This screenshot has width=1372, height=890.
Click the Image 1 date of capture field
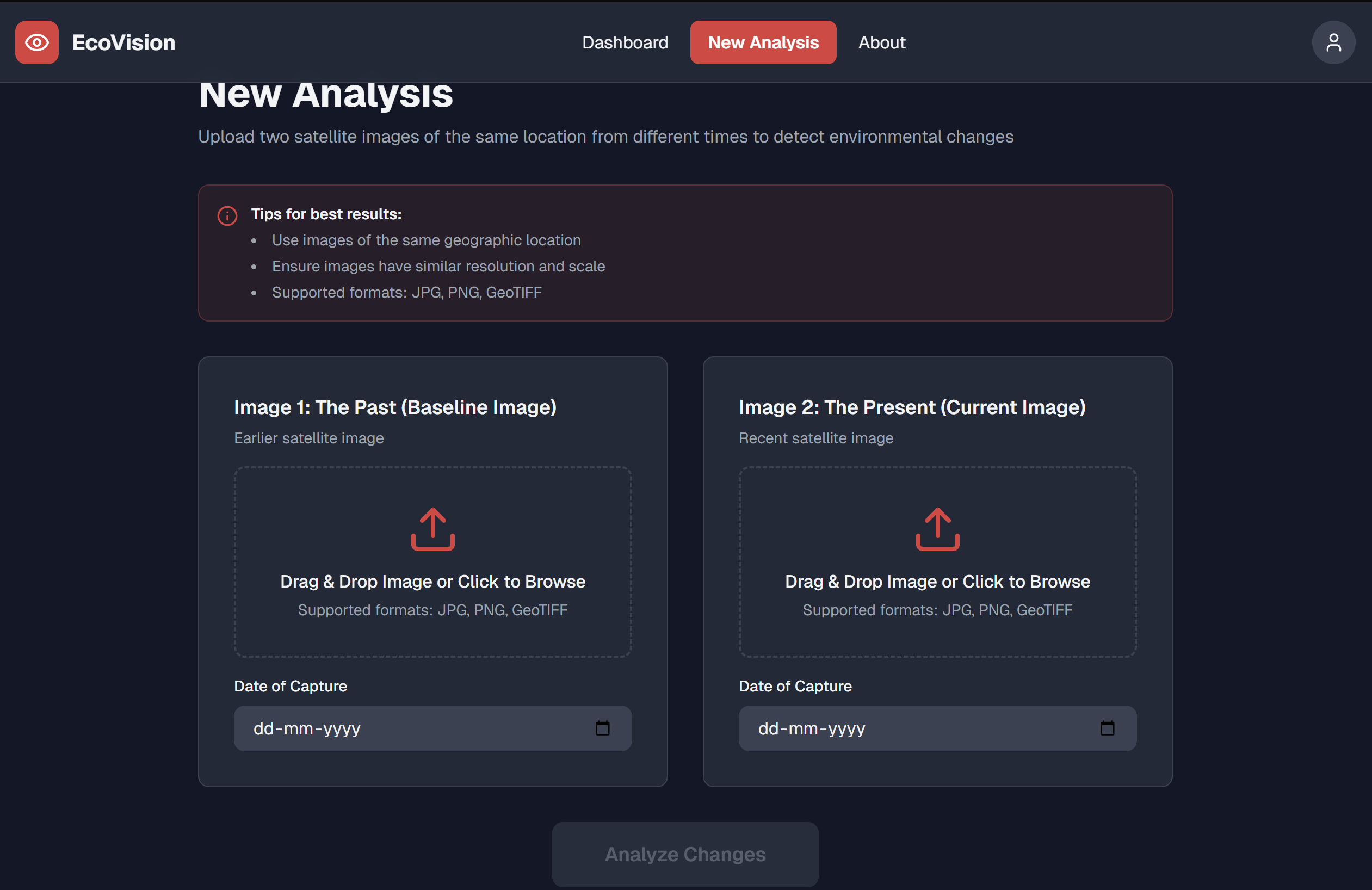pyautogui.click(x=404, y=728)
